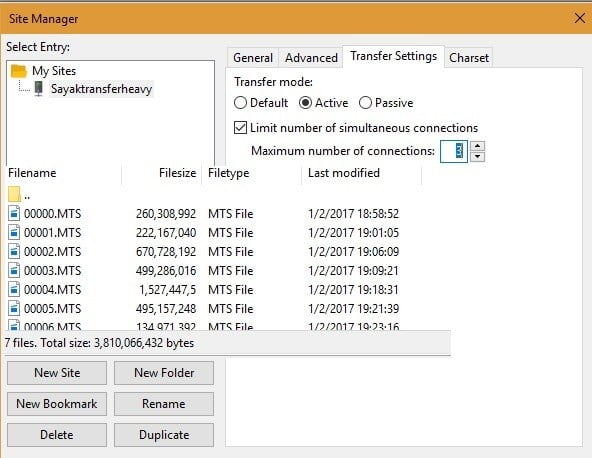Click the 1/2/2017 19:18:31 modified date
The image size is (592, 458).
click(x=353, y=290)
